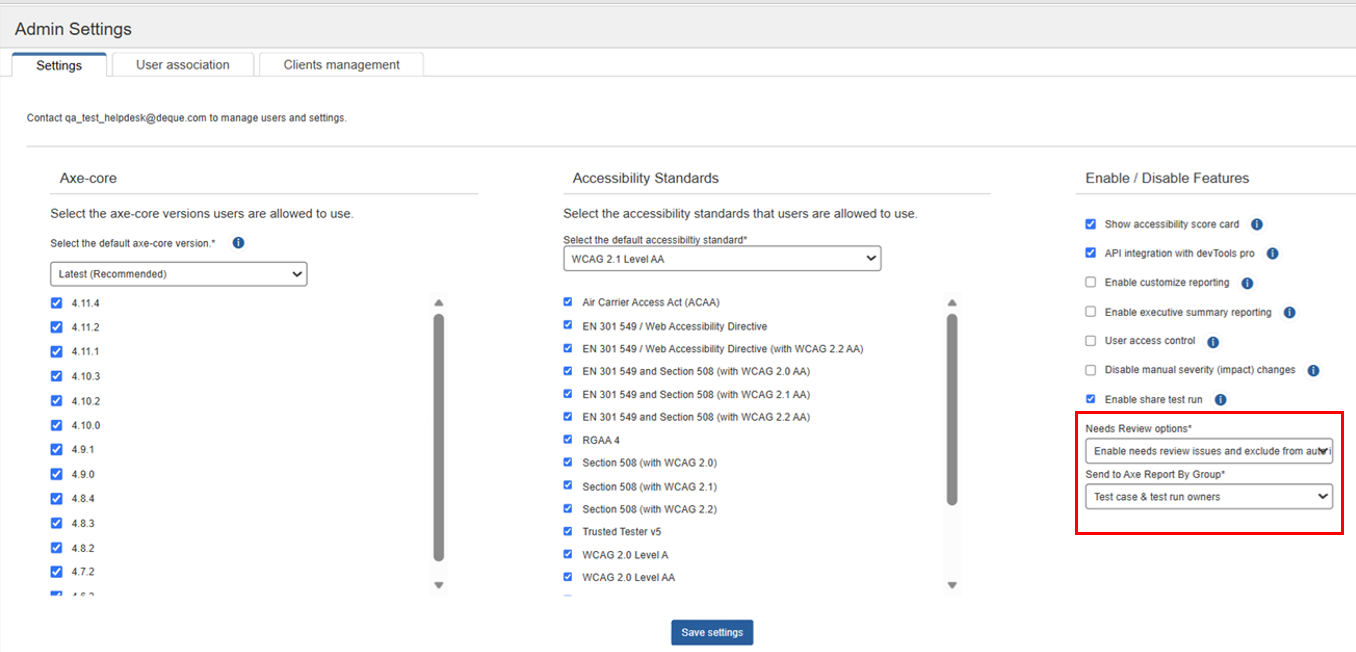Toggle WCAG 2.0 Level AA checkbox
Image resolution: width=1356 pixels, height=652 pixels.
[x=568, y=577]
